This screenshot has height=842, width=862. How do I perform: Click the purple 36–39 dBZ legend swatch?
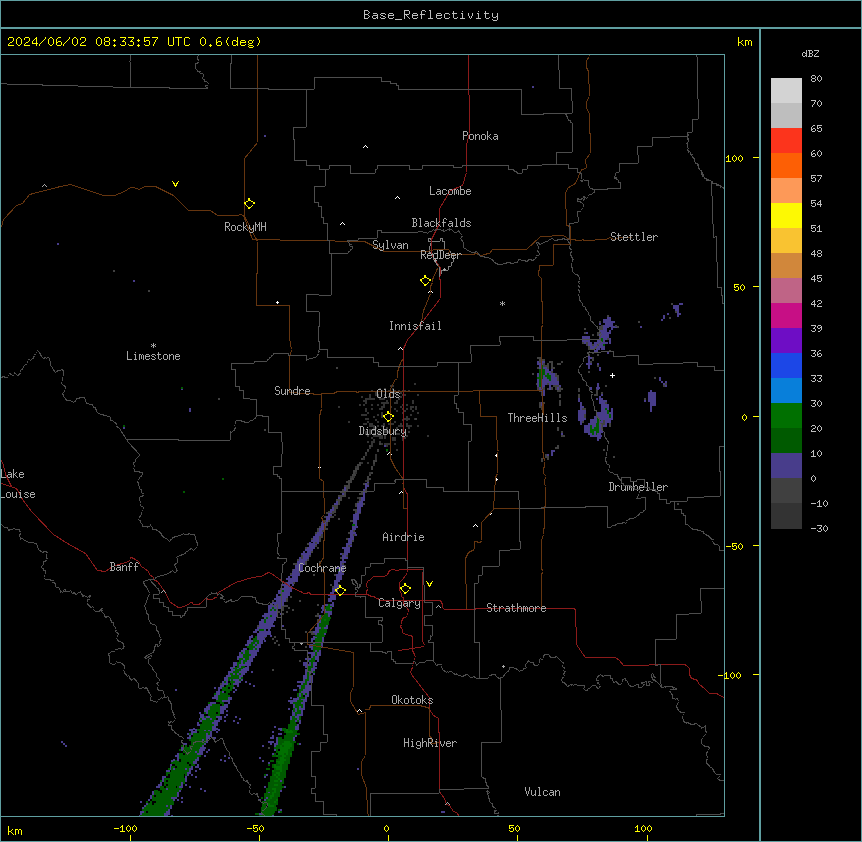click(x=786, y=341)
